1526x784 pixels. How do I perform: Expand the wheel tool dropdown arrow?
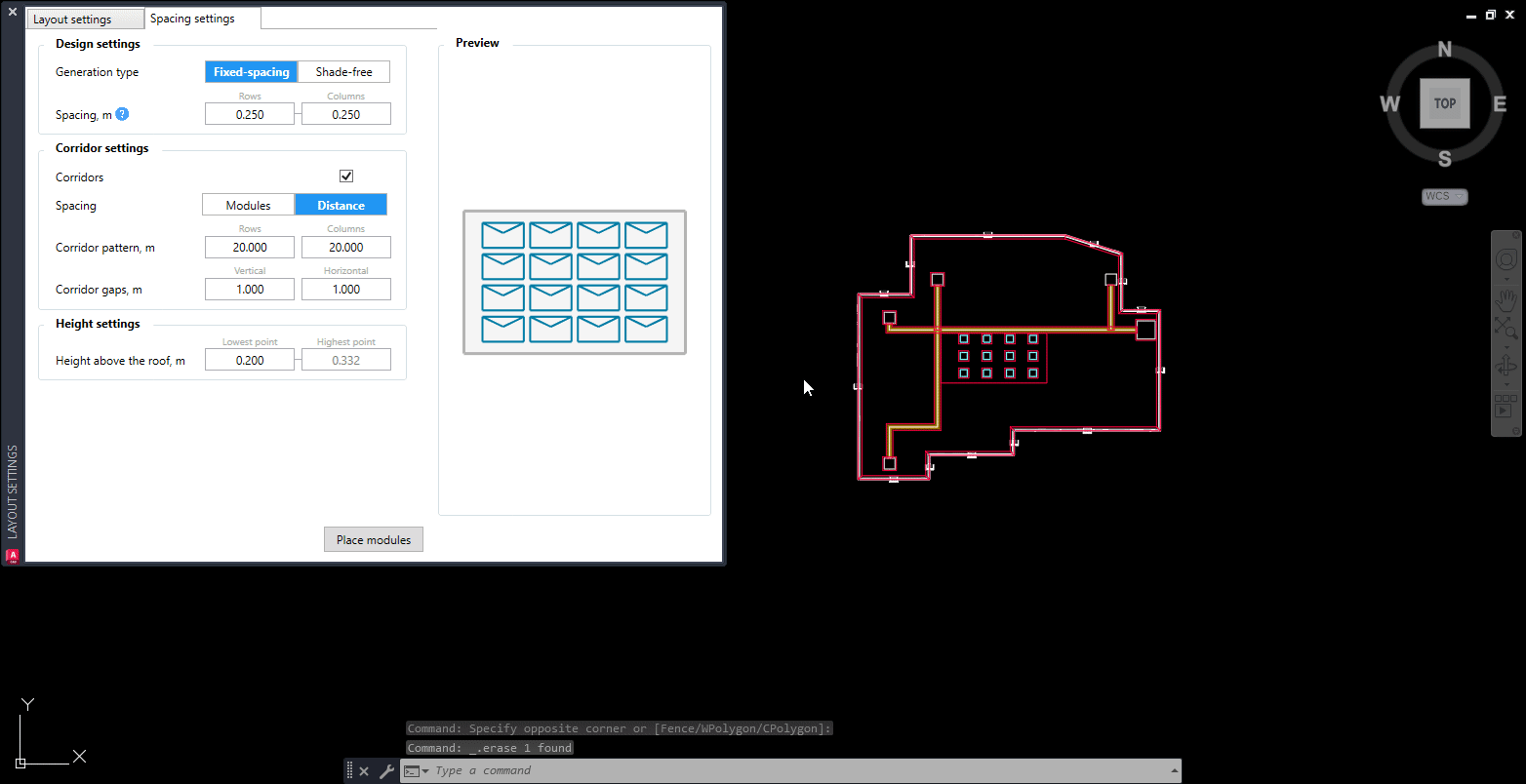(x=1506, y=279)
